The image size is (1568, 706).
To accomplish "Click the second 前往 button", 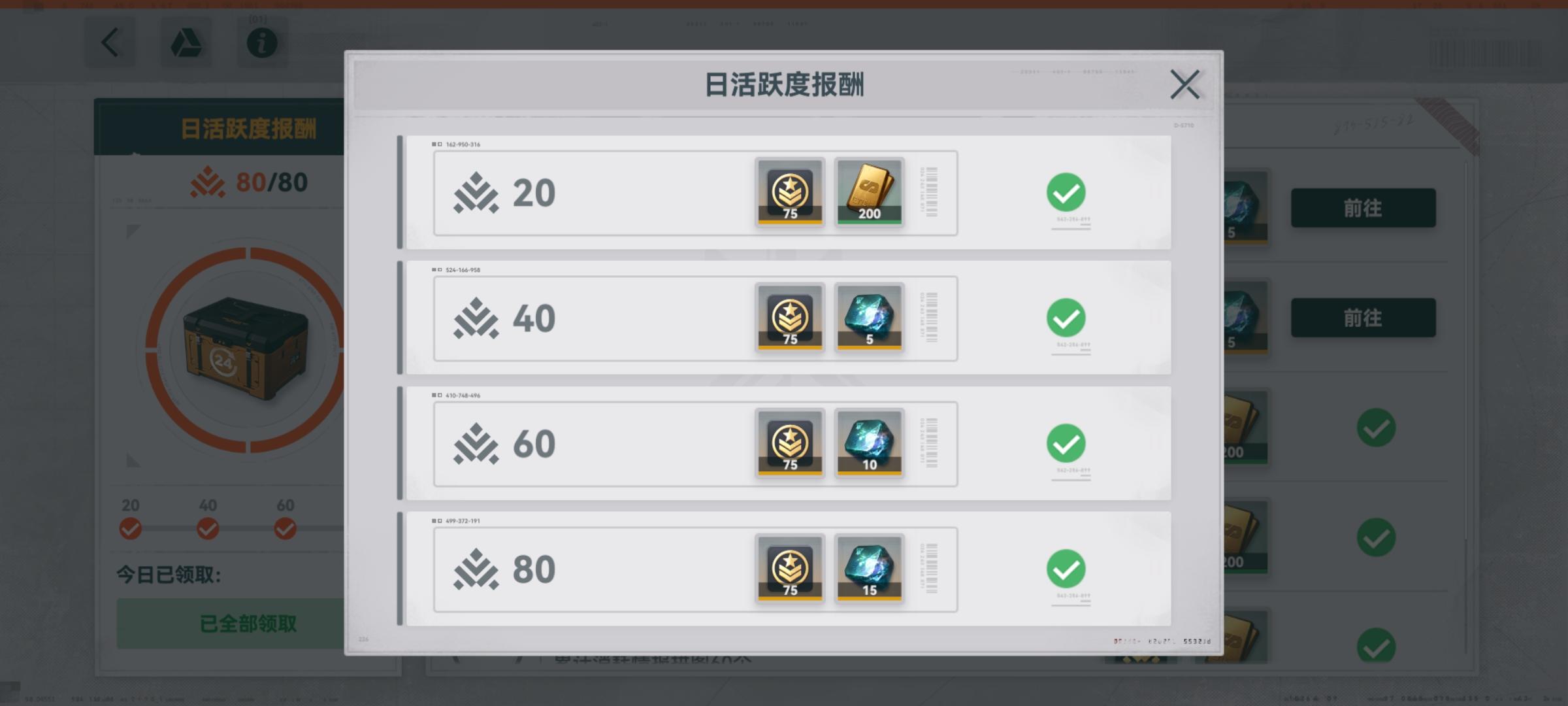I will (x=1363, y=318).
